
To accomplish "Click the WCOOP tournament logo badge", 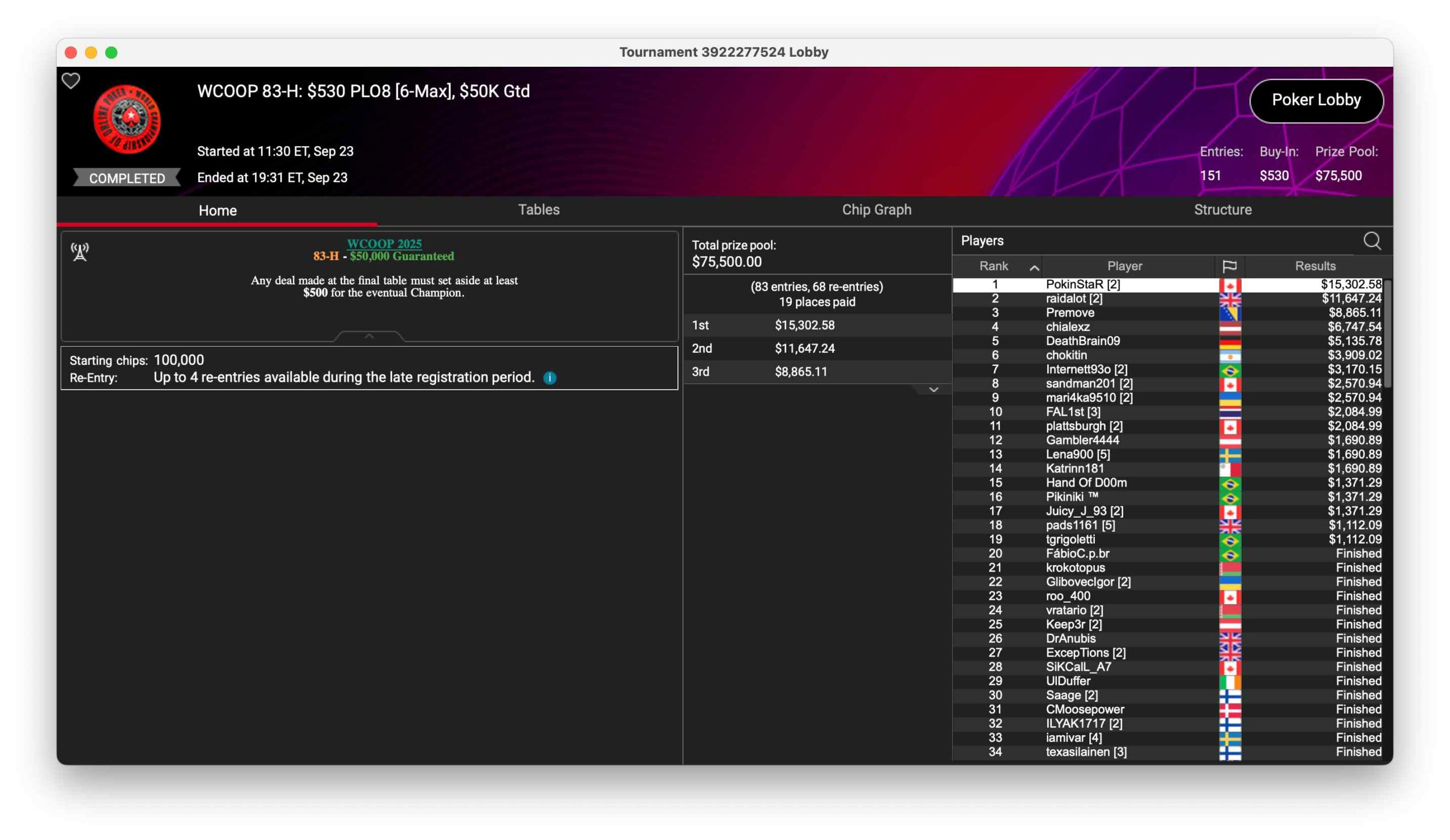I will pyautogui.click(x=127, y=120).
